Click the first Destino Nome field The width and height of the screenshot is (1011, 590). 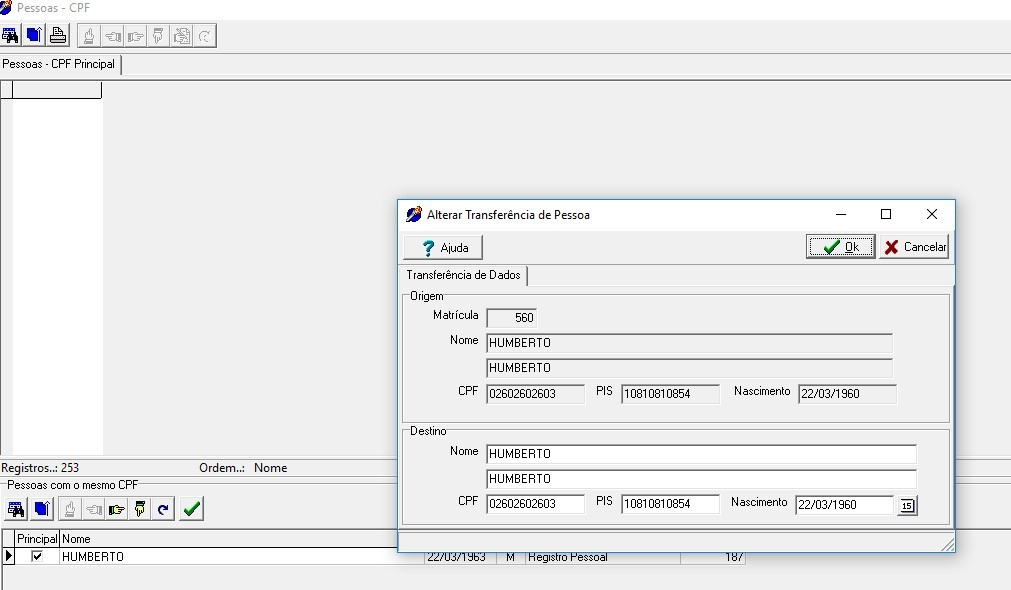(x=700, y=454)
